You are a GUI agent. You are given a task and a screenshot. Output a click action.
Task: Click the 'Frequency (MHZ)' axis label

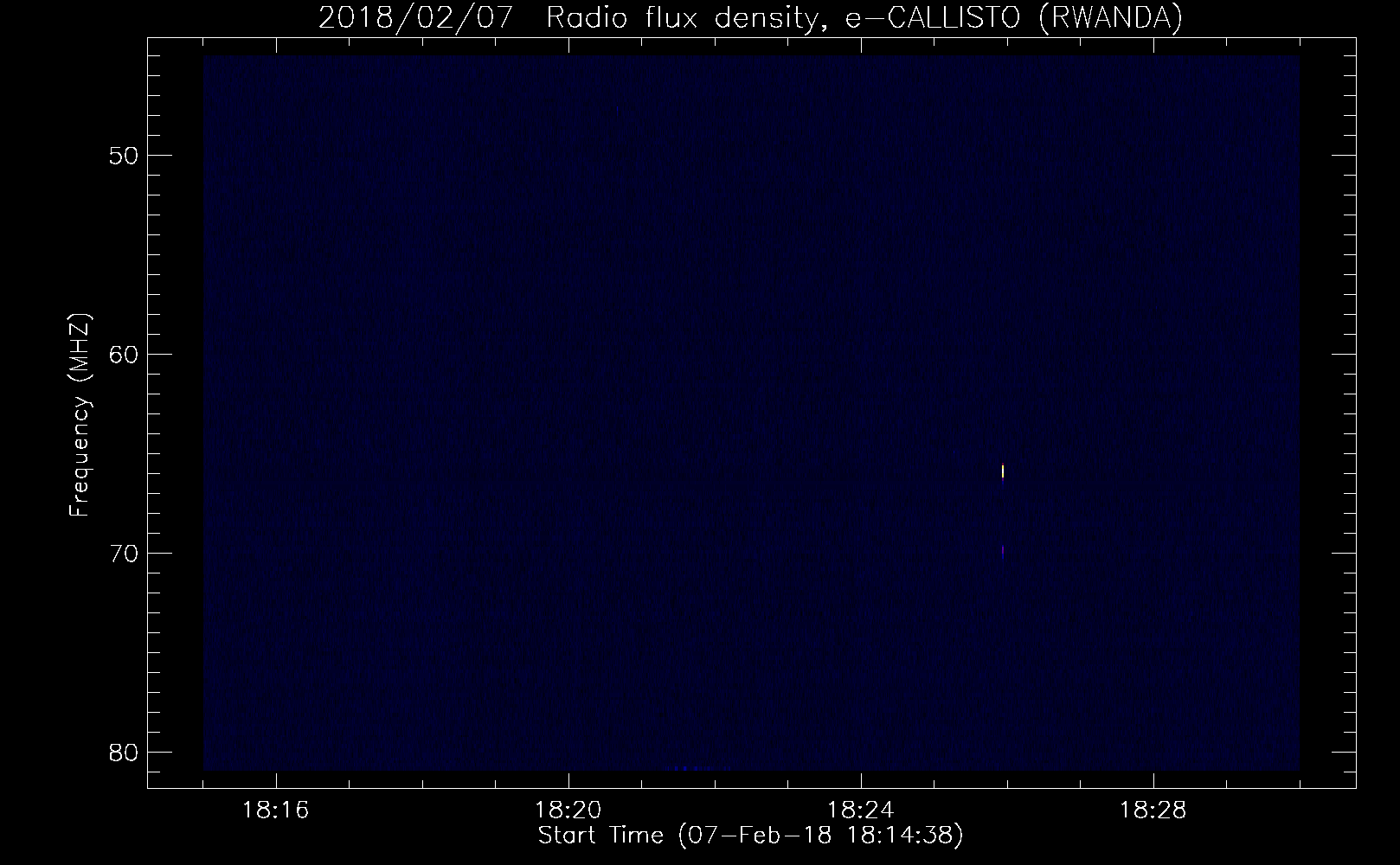[x=80, y=415]
